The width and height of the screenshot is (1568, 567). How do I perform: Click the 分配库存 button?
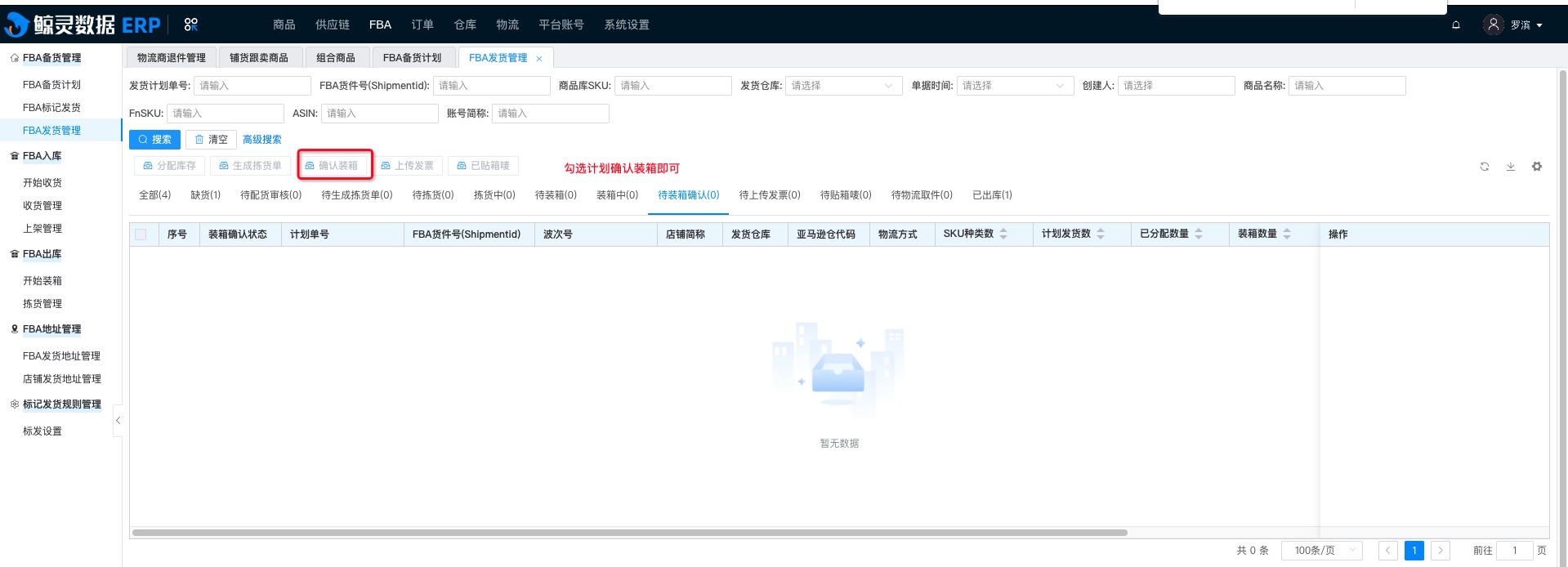[x=169, y=166]
